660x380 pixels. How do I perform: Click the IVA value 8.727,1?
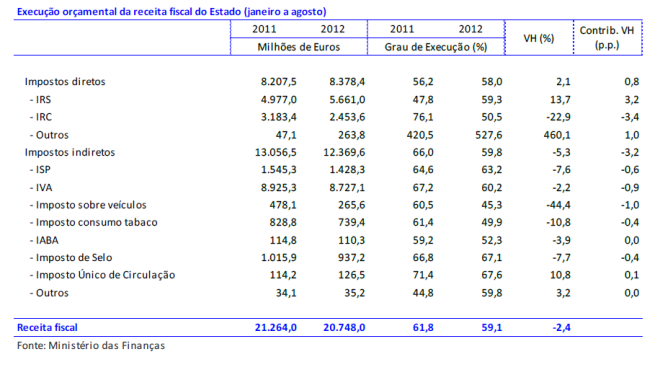click(x=347, y=188)
